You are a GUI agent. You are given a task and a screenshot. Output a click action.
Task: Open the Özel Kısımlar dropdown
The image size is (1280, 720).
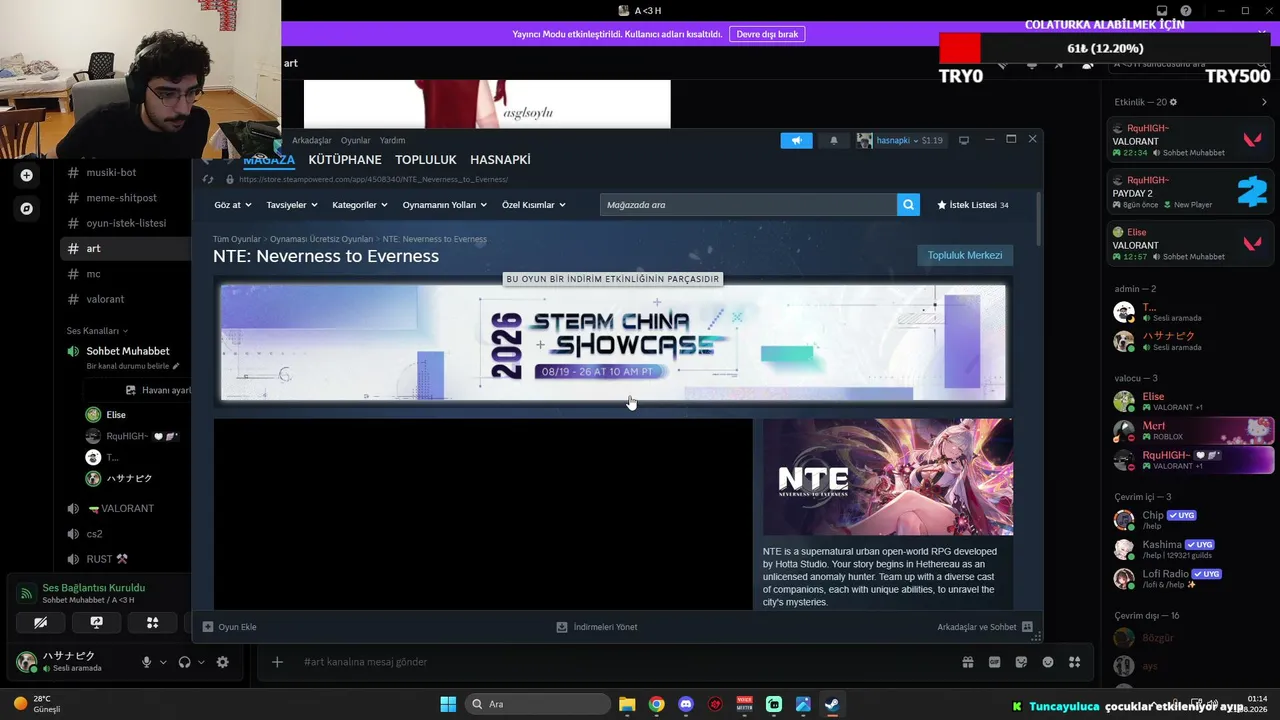pos(534,205)
